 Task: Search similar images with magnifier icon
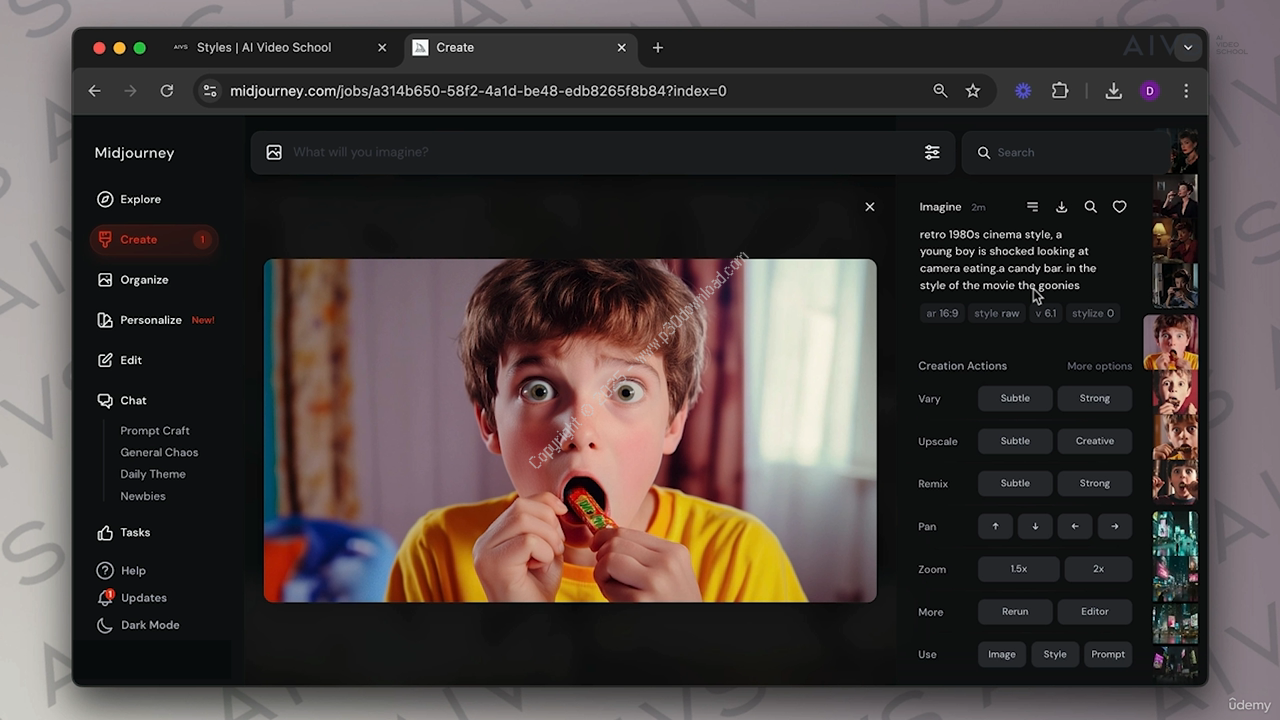1091,207
